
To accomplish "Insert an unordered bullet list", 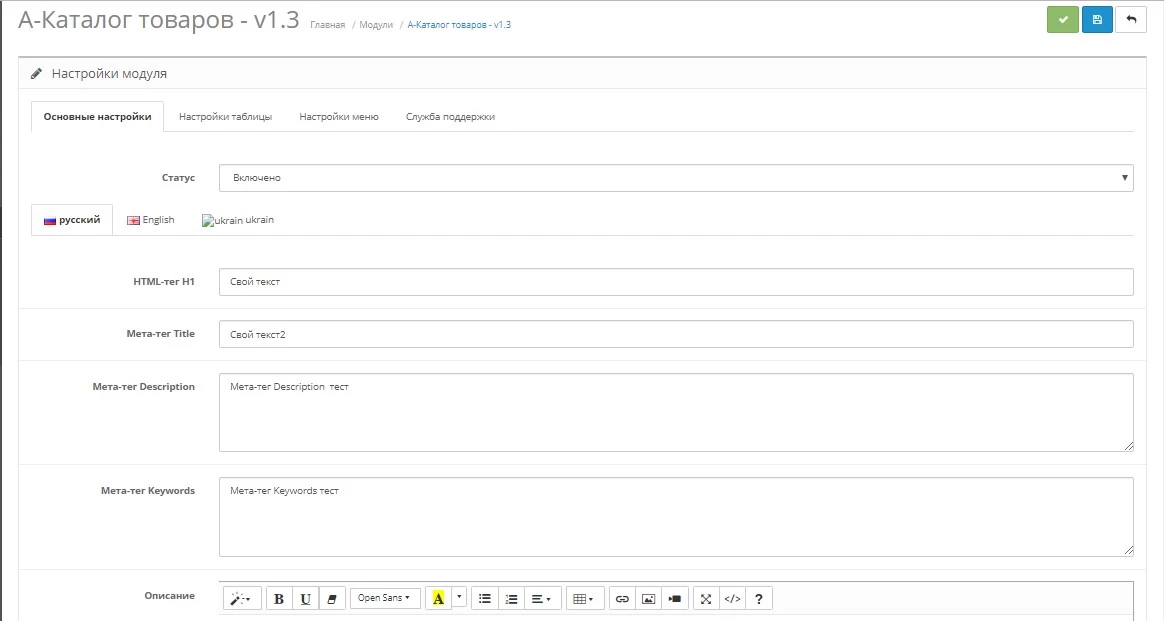I will [485, 599].
